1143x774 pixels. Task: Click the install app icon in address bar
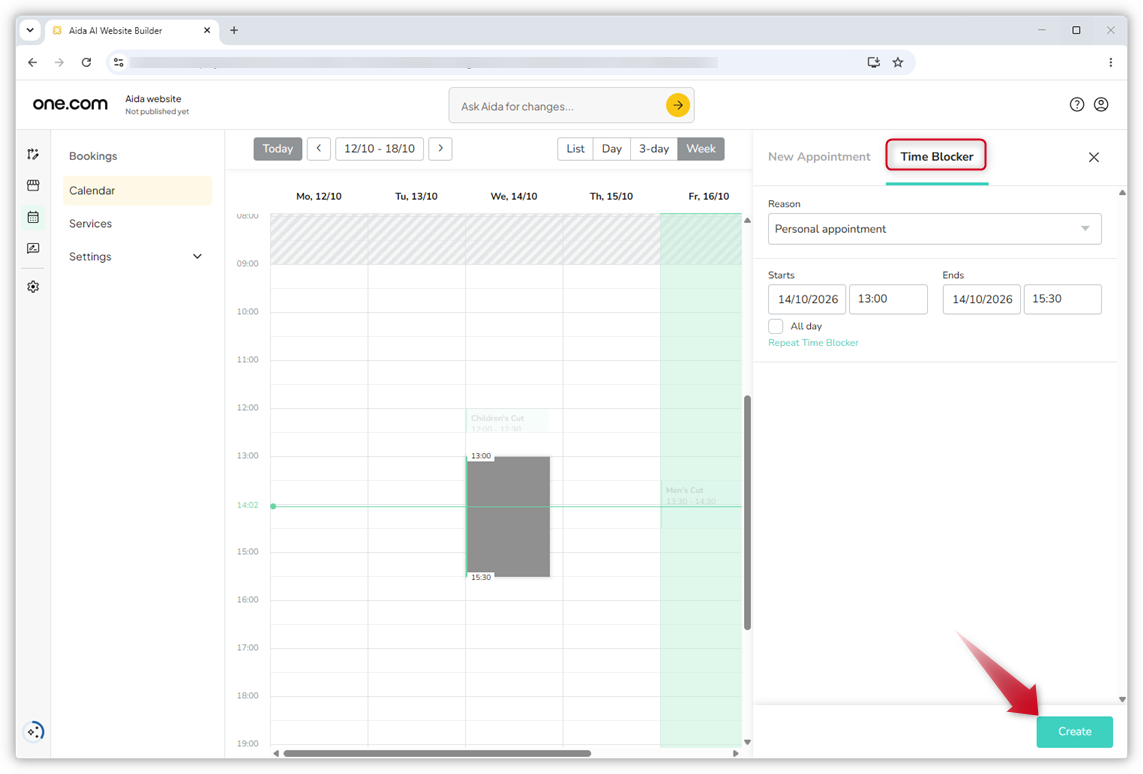(x=873, y=63)
